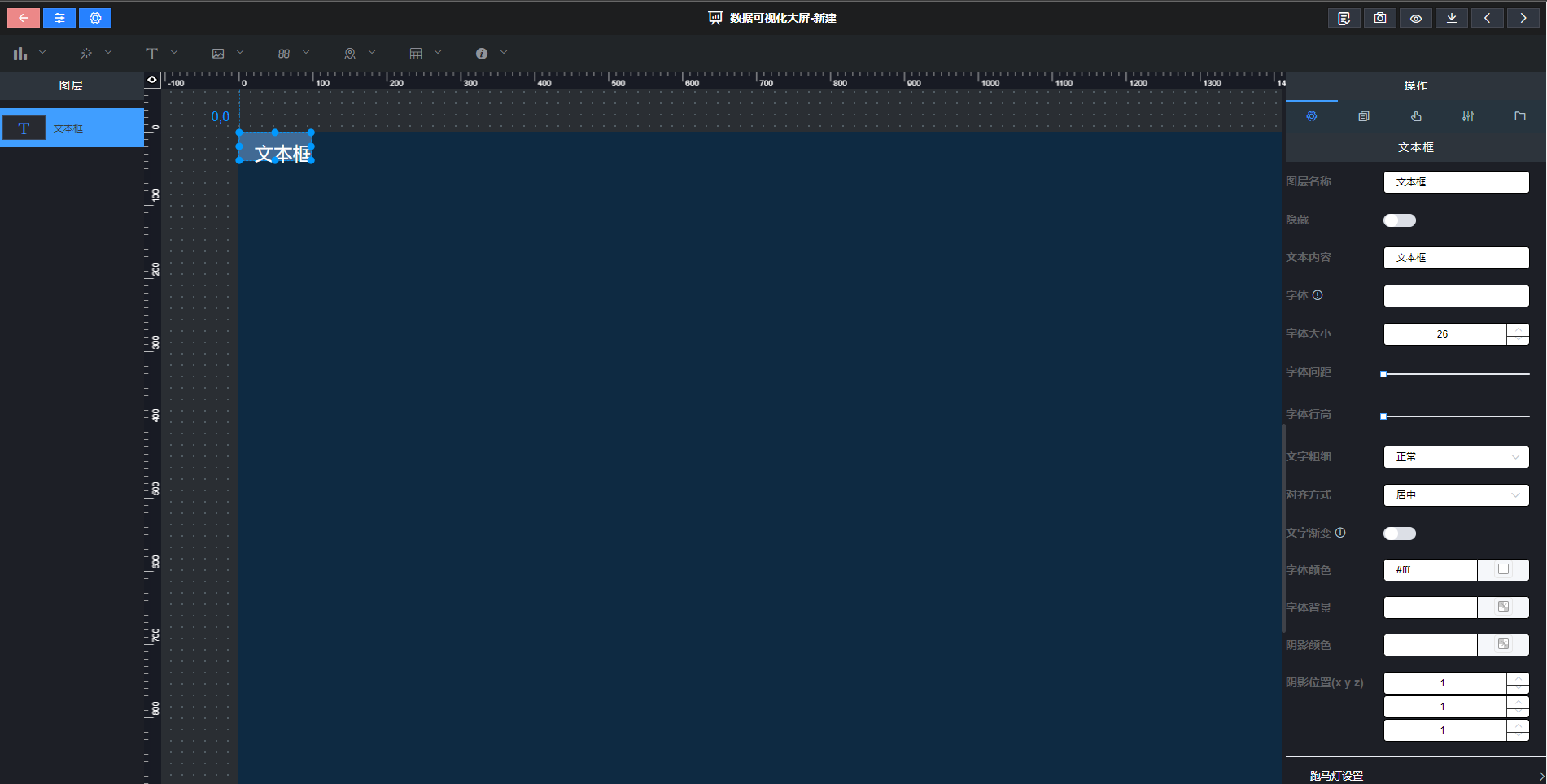Click the T icon of the 文本框 layer
Screen dimensions: 1547x784
pos(24,128)
